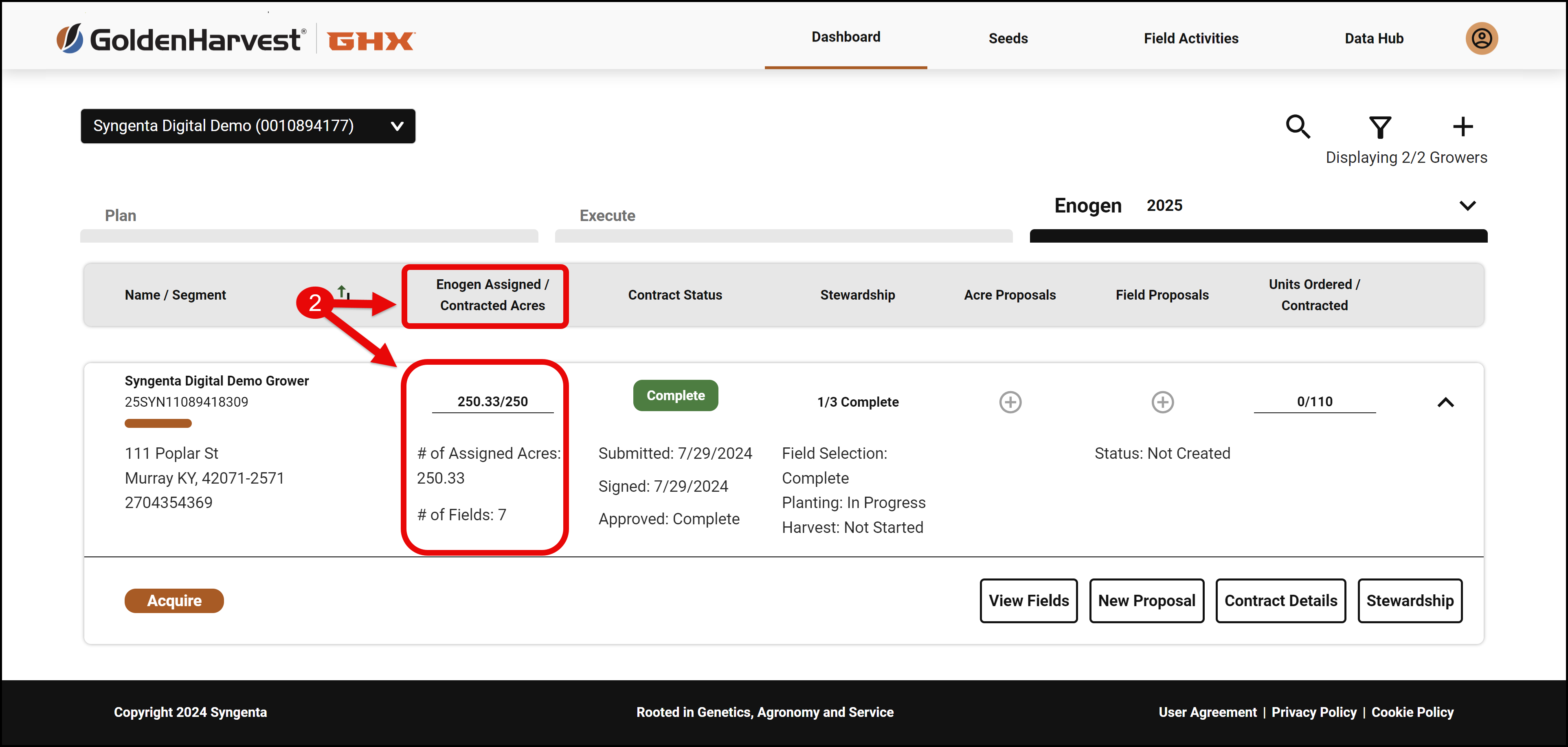Add an Acre Proposal with the plus circle
This screenshot has width=1568, height=747.
1010,402
